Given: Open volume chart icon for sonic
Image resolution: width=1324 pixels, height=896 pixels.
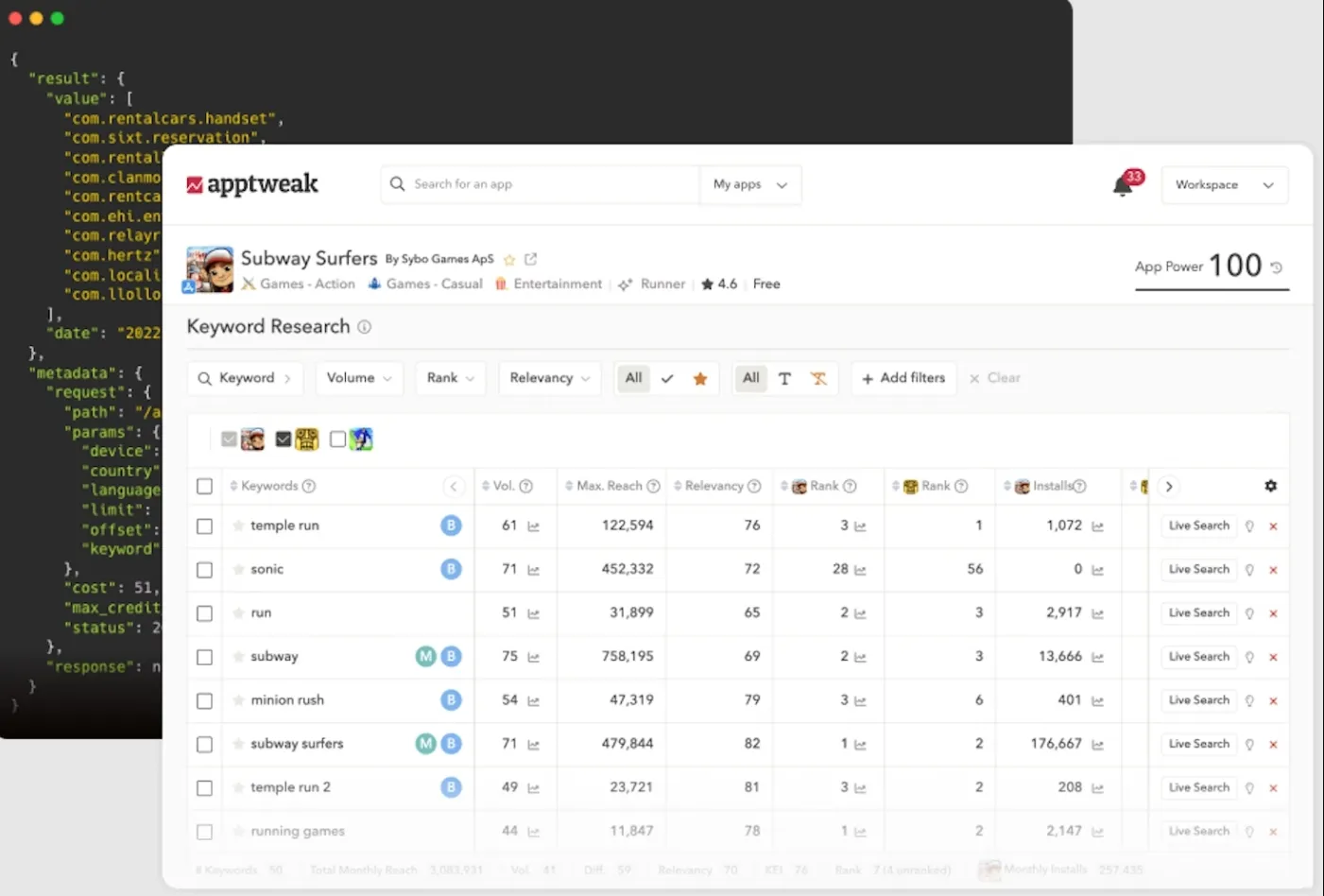Looking at the screenshot, I should click(533, 570).
